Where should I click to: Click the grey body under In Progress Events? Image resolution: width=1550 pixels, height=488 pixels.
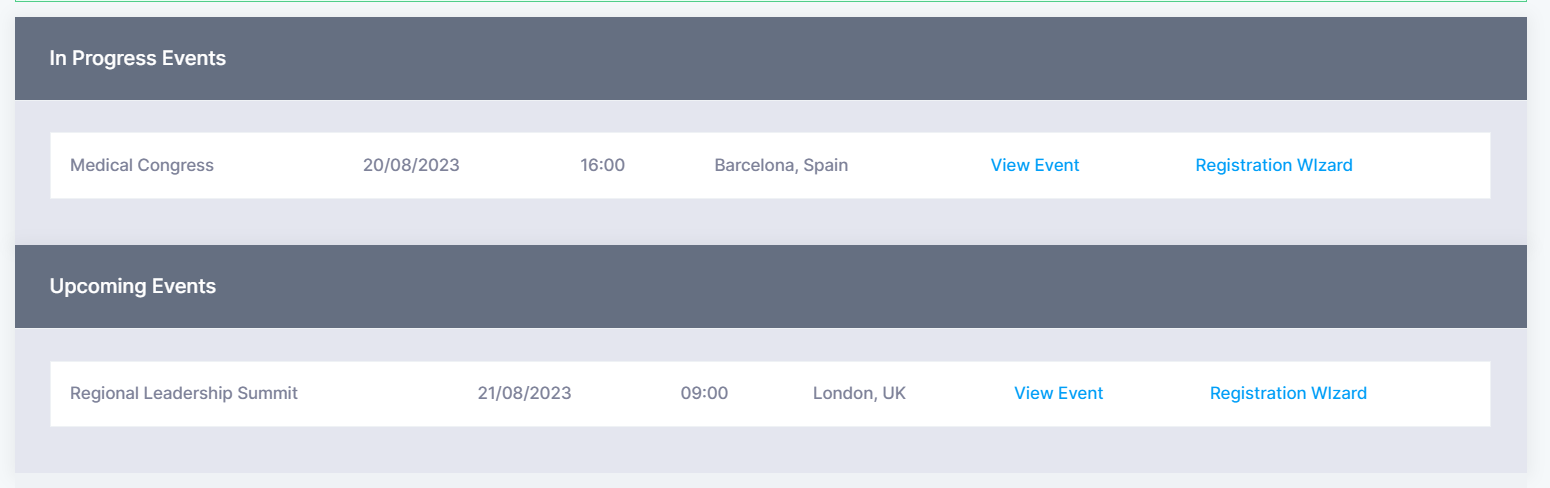[770, 220]
